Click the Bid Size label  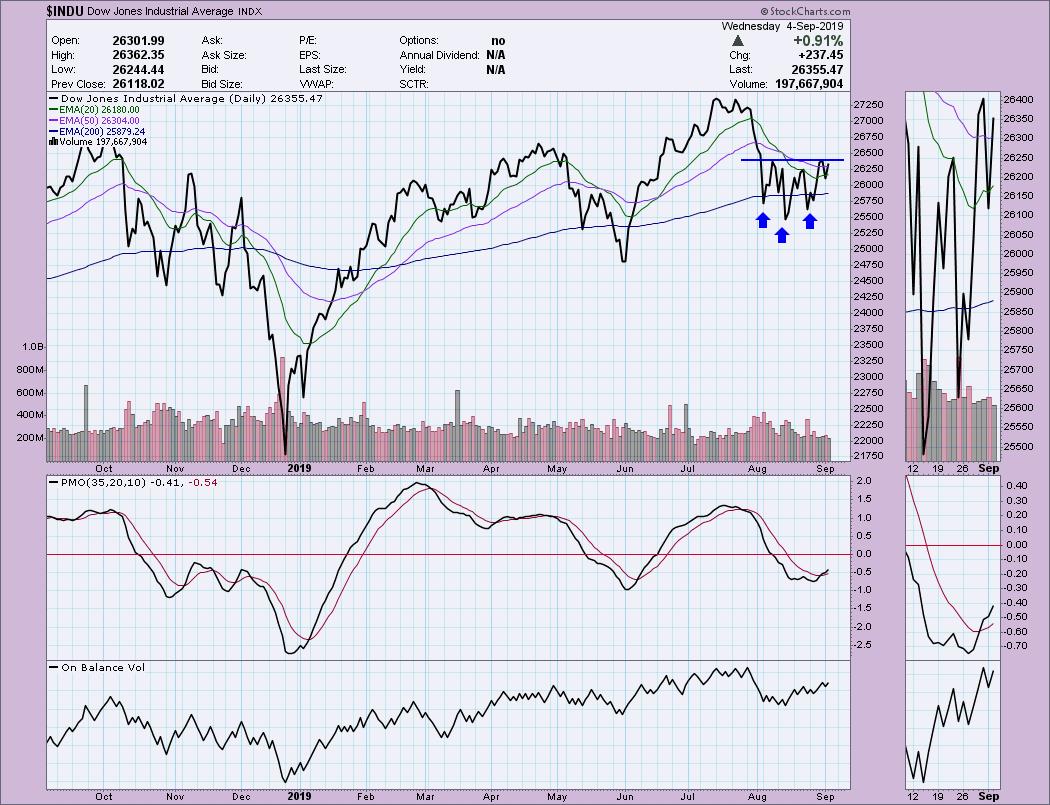(x=222, y=84)
